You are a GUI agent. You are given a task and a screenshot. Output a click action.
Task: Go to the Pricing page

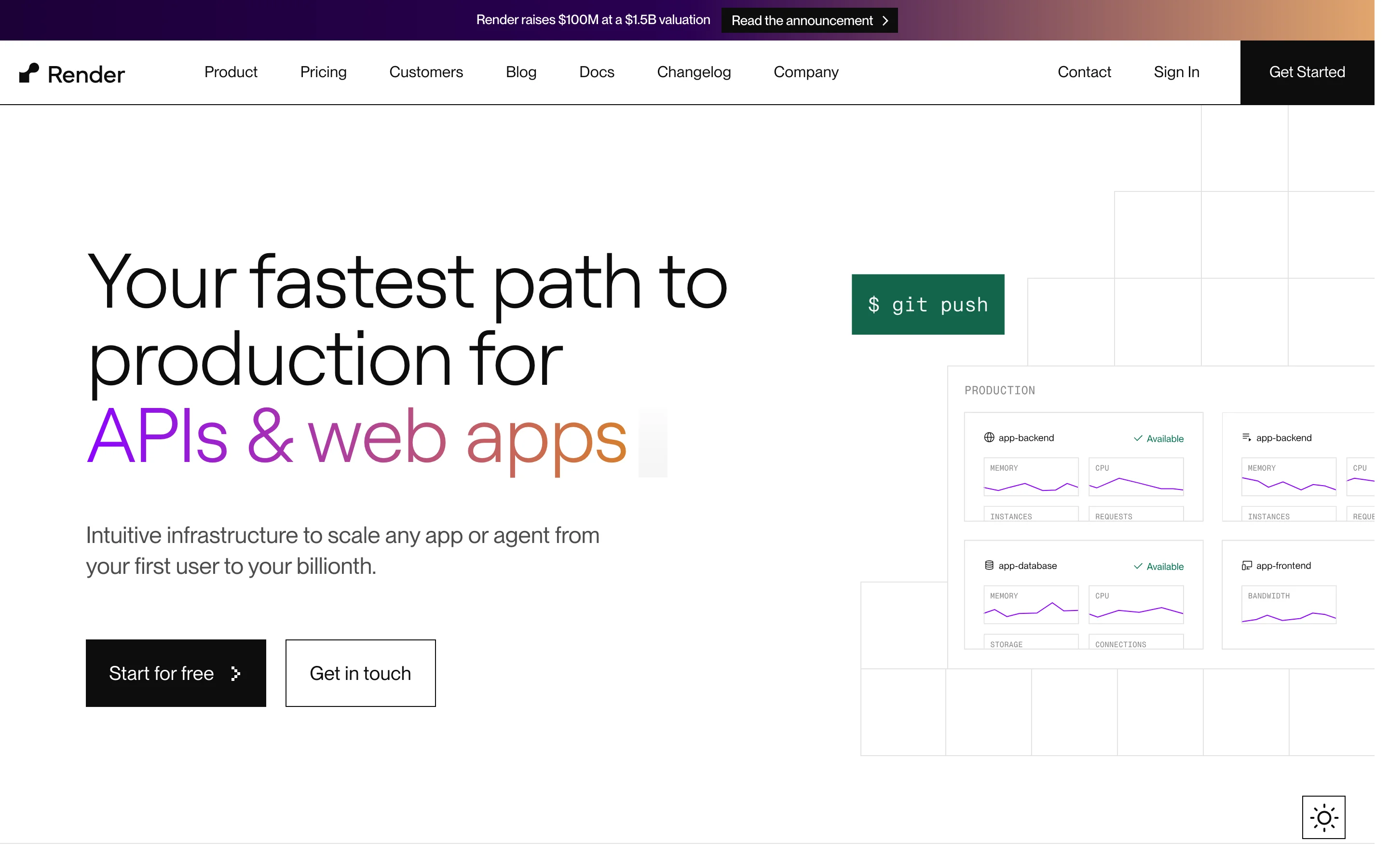[323, 72]
